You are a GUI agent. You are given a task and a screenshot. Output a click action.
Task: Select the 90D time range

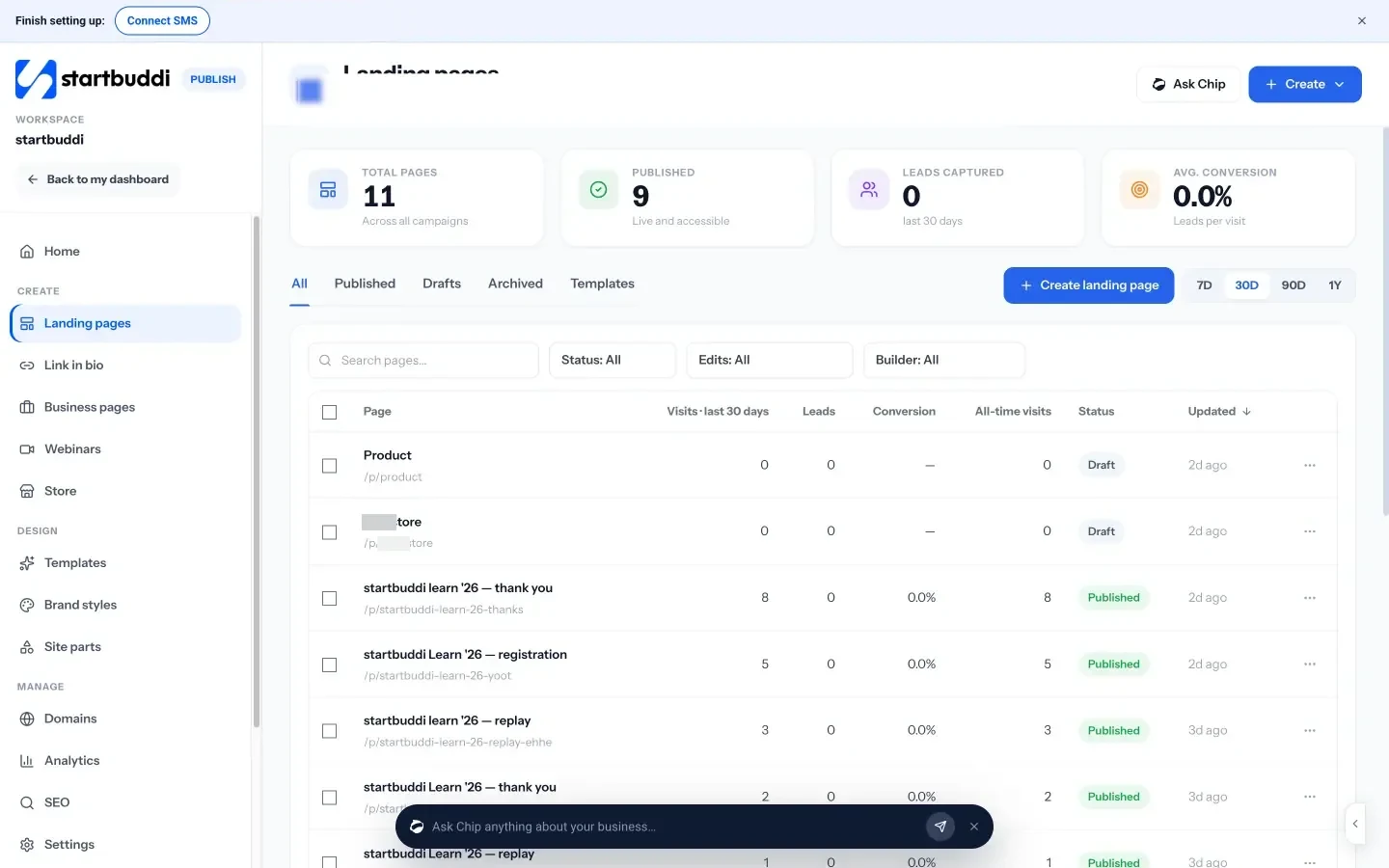coord(1294,285)
